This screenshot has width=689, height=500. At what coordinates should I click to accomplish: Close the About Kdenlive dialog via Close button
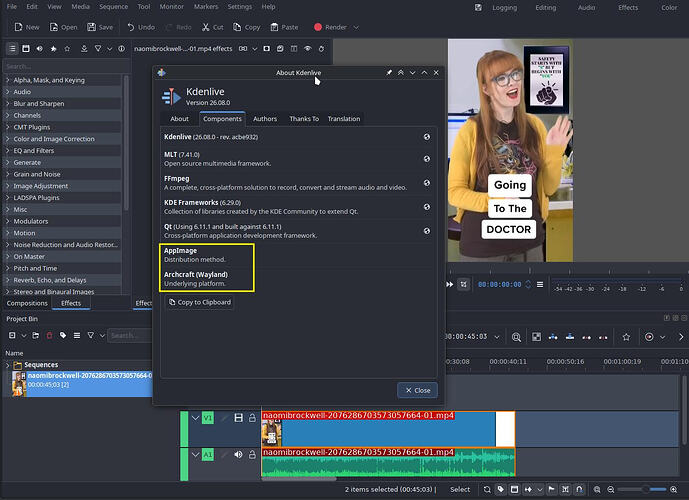(417, 390)
